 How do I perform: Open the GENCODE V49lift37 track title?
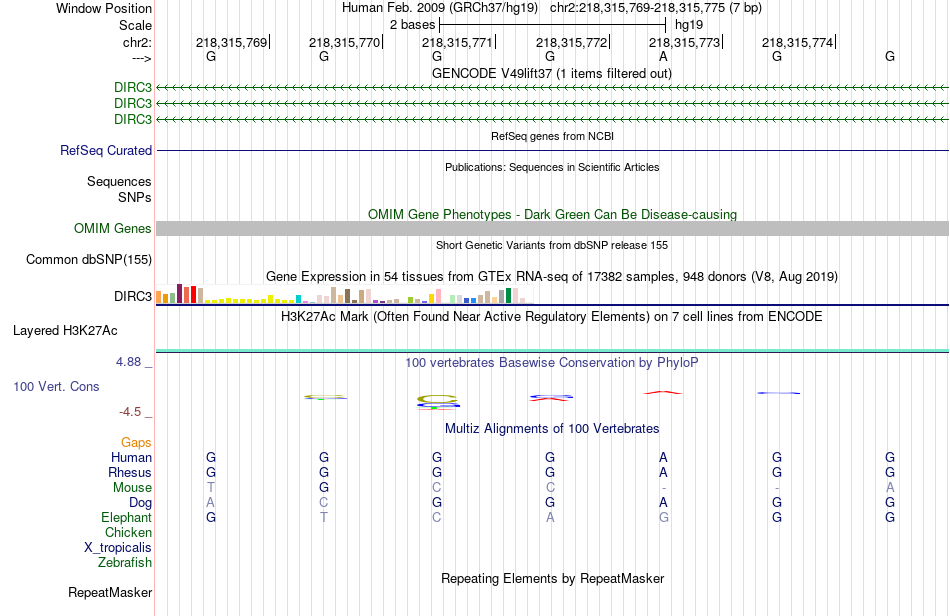point(552,73)
